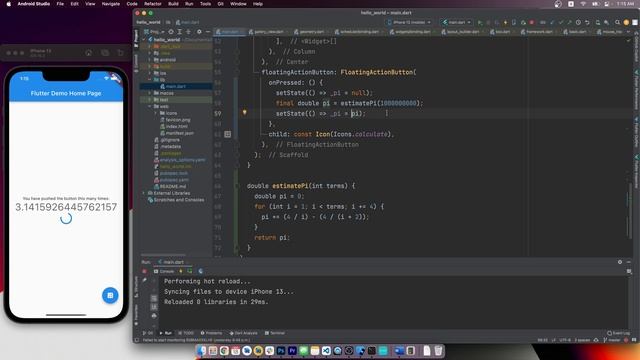This screenshot has height=360, width=640.
Task: Minimize the Run tool window
Action: click(x=629, y=262)
